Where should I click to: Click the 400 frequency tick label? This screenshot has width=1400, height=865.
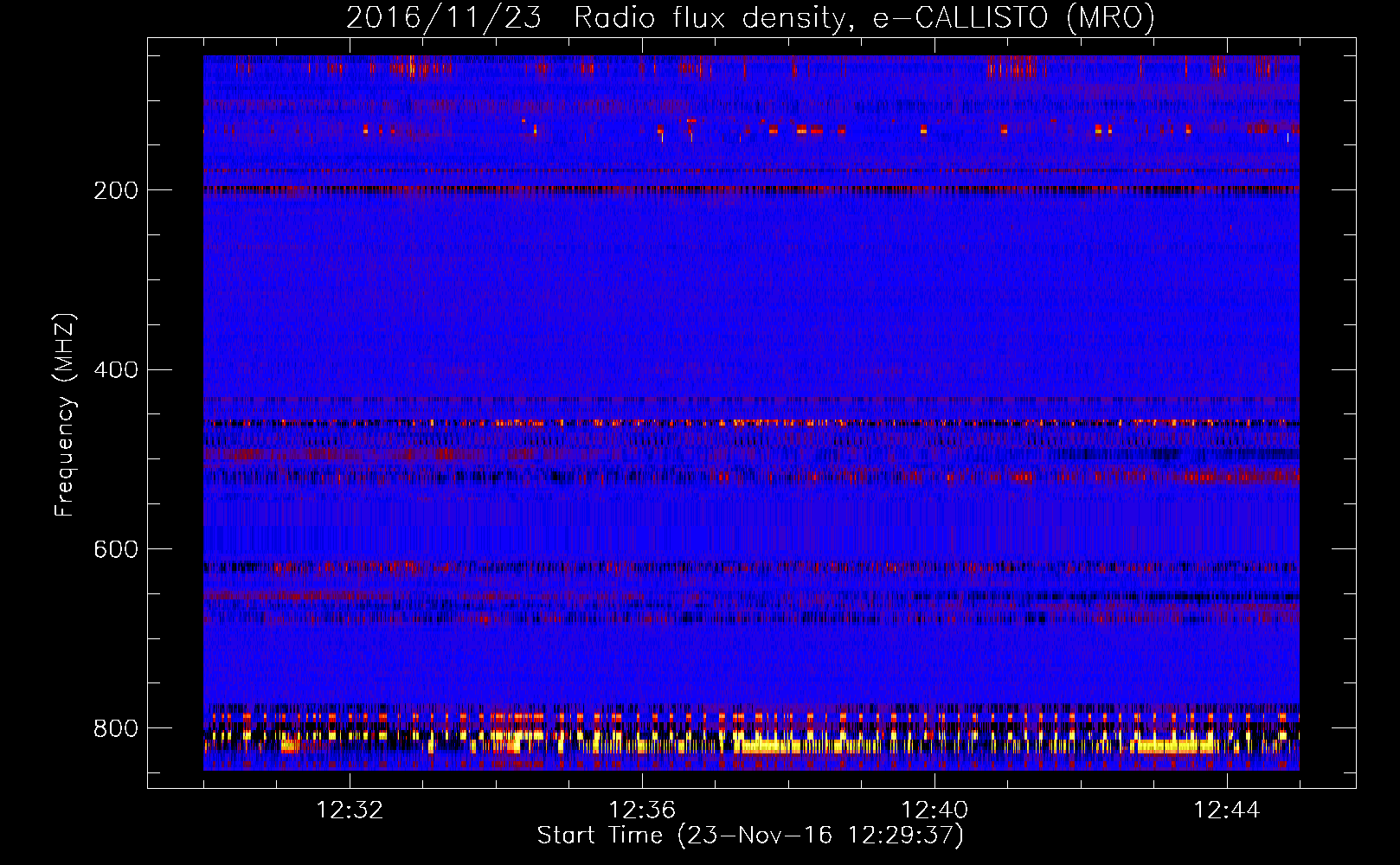click(x=116, y=370)
